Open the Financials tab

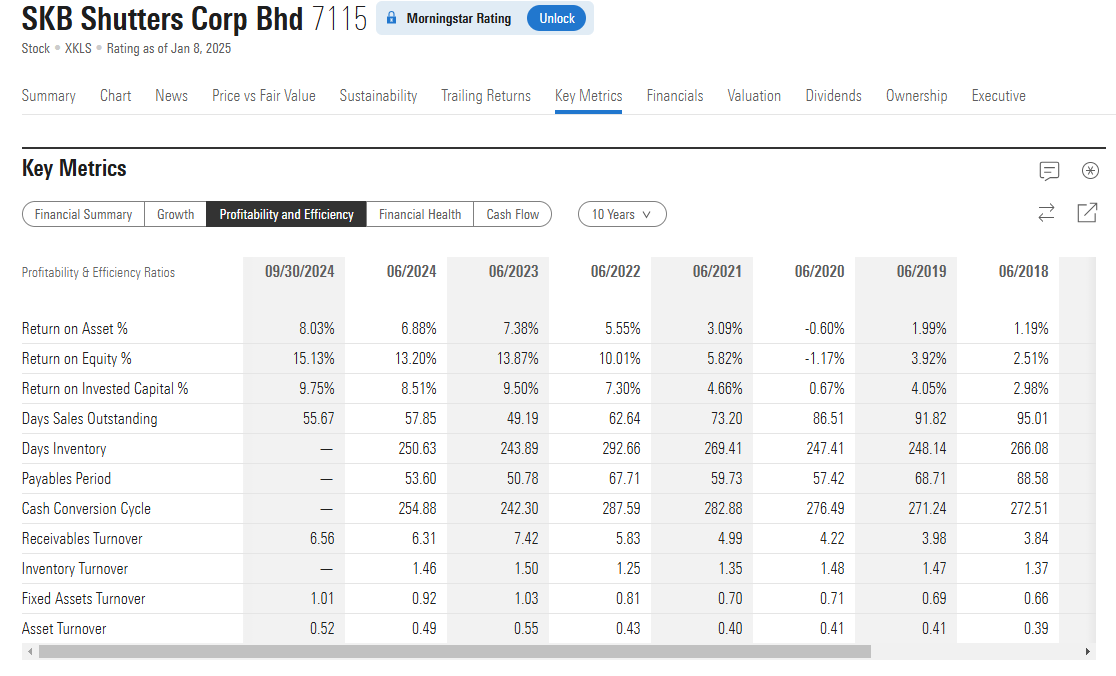[x=675, y=96]
